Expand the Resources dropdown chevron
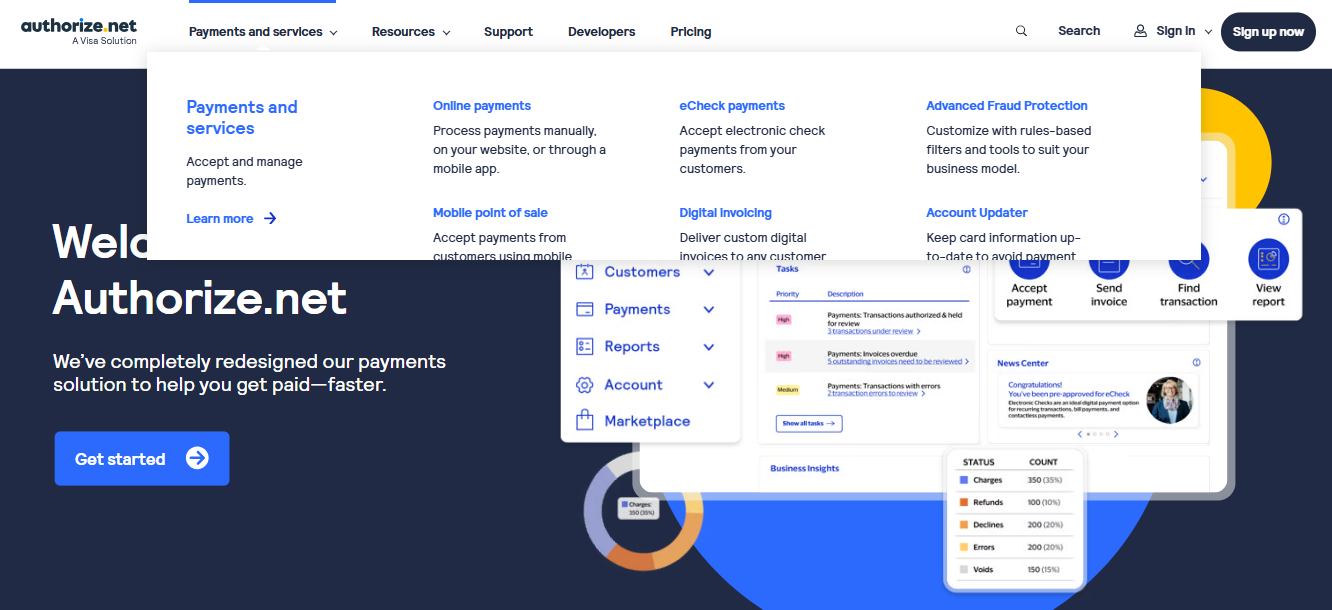This screenshot has height=610, width=1332. click(446, 33)
